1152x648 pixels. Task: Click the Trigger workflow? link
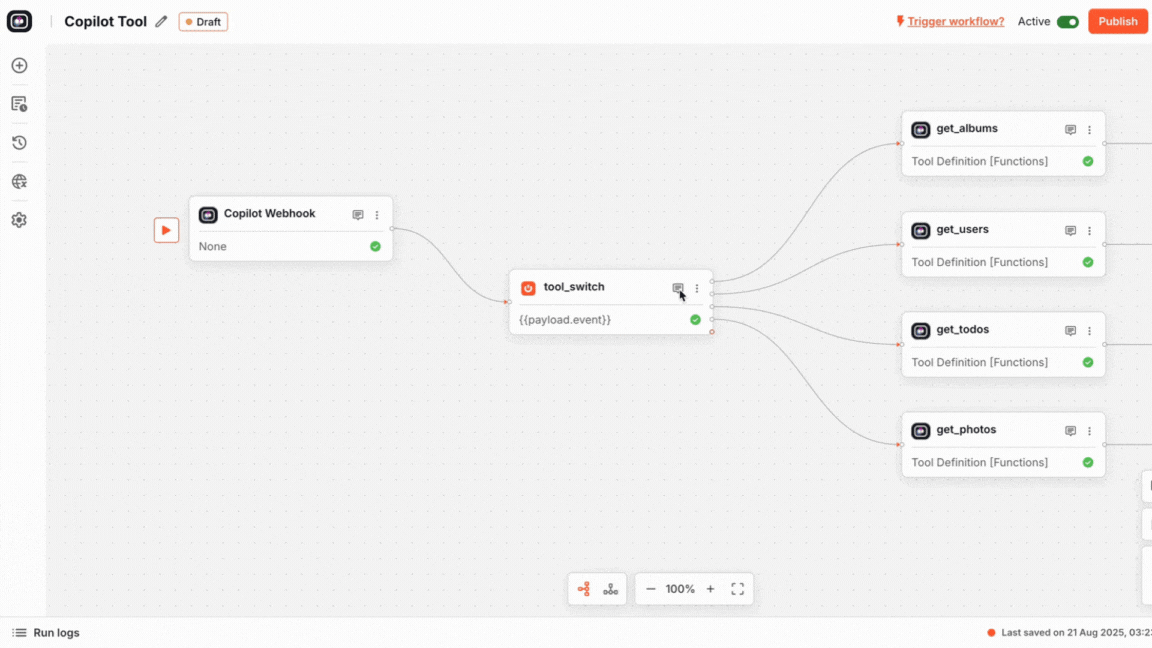pos(955,22)
